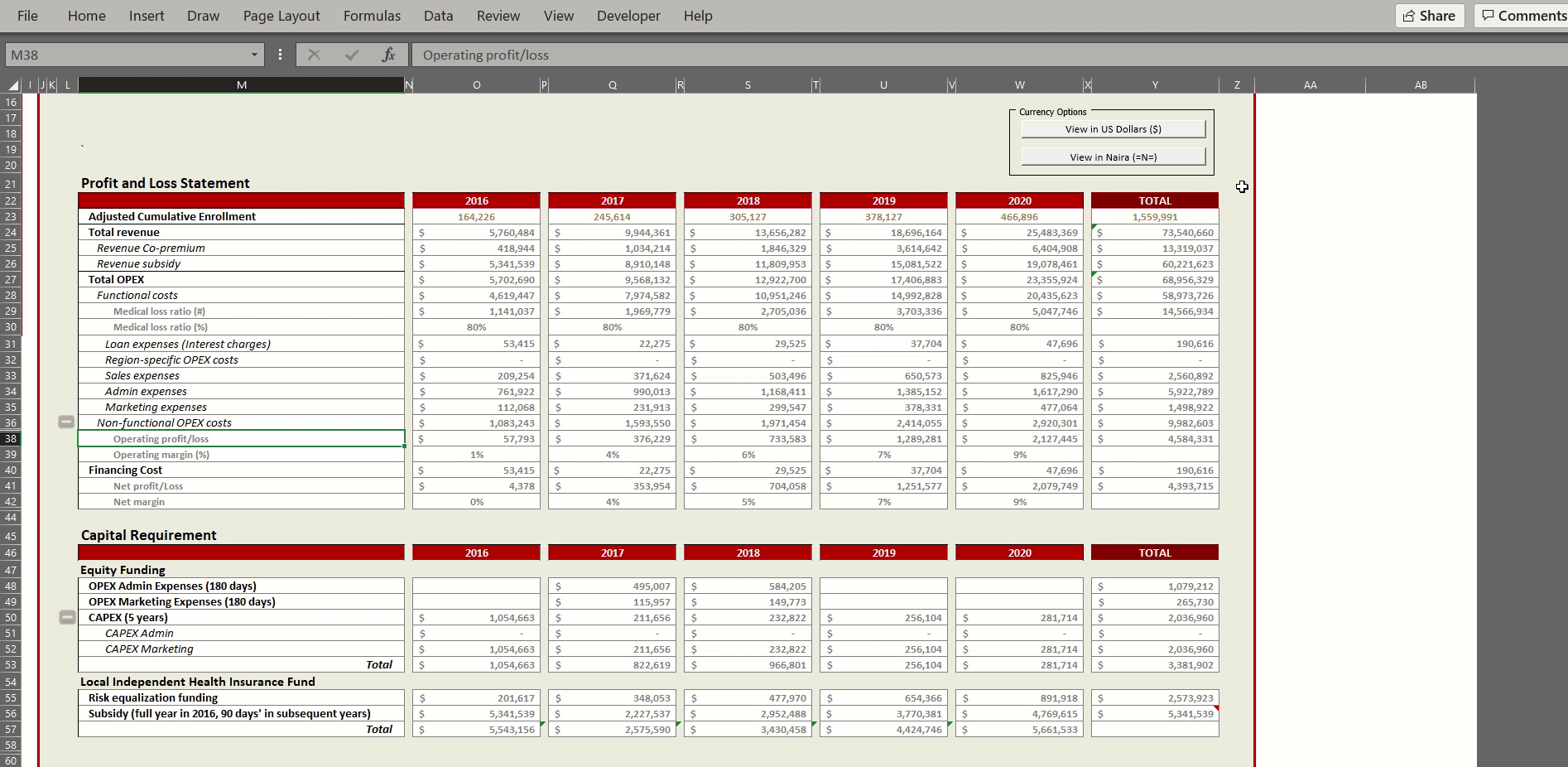Select column O header
Viewport: 1568px width, 767px height.
(x=476, y=84)
